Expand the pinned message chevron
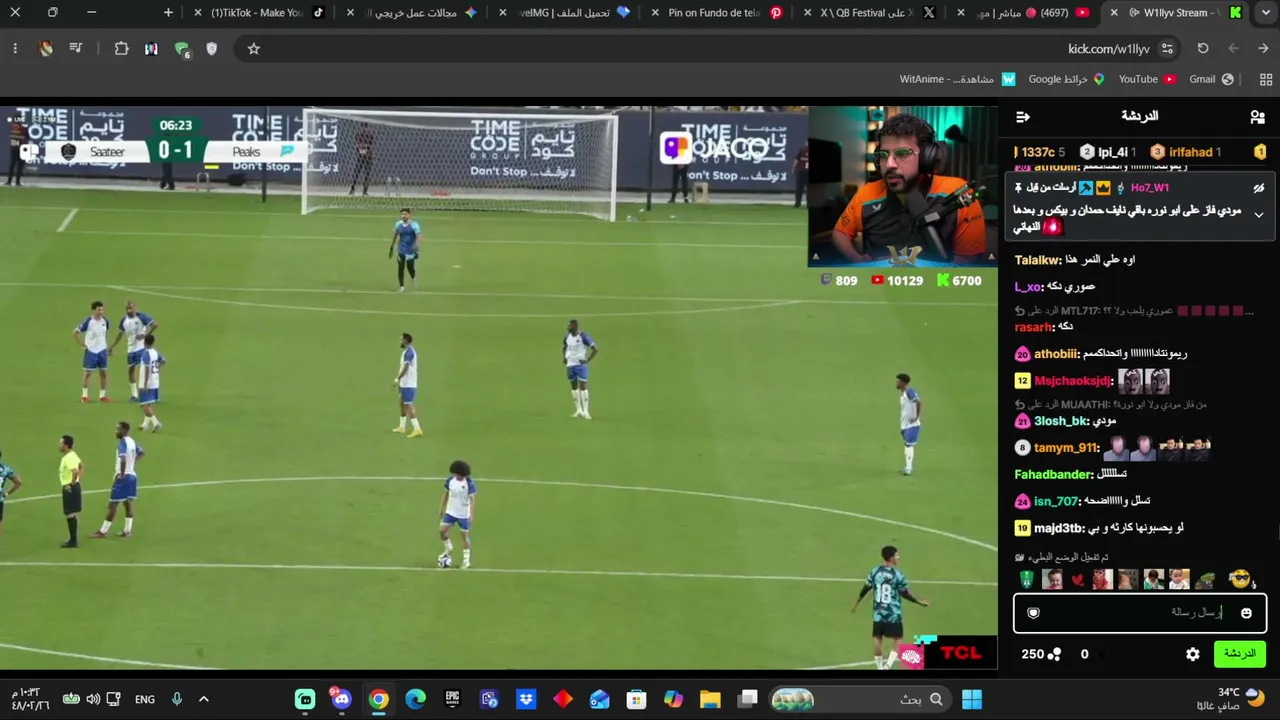The width and height of the screenshot is (1280, 720). [x=1259, y=215]
